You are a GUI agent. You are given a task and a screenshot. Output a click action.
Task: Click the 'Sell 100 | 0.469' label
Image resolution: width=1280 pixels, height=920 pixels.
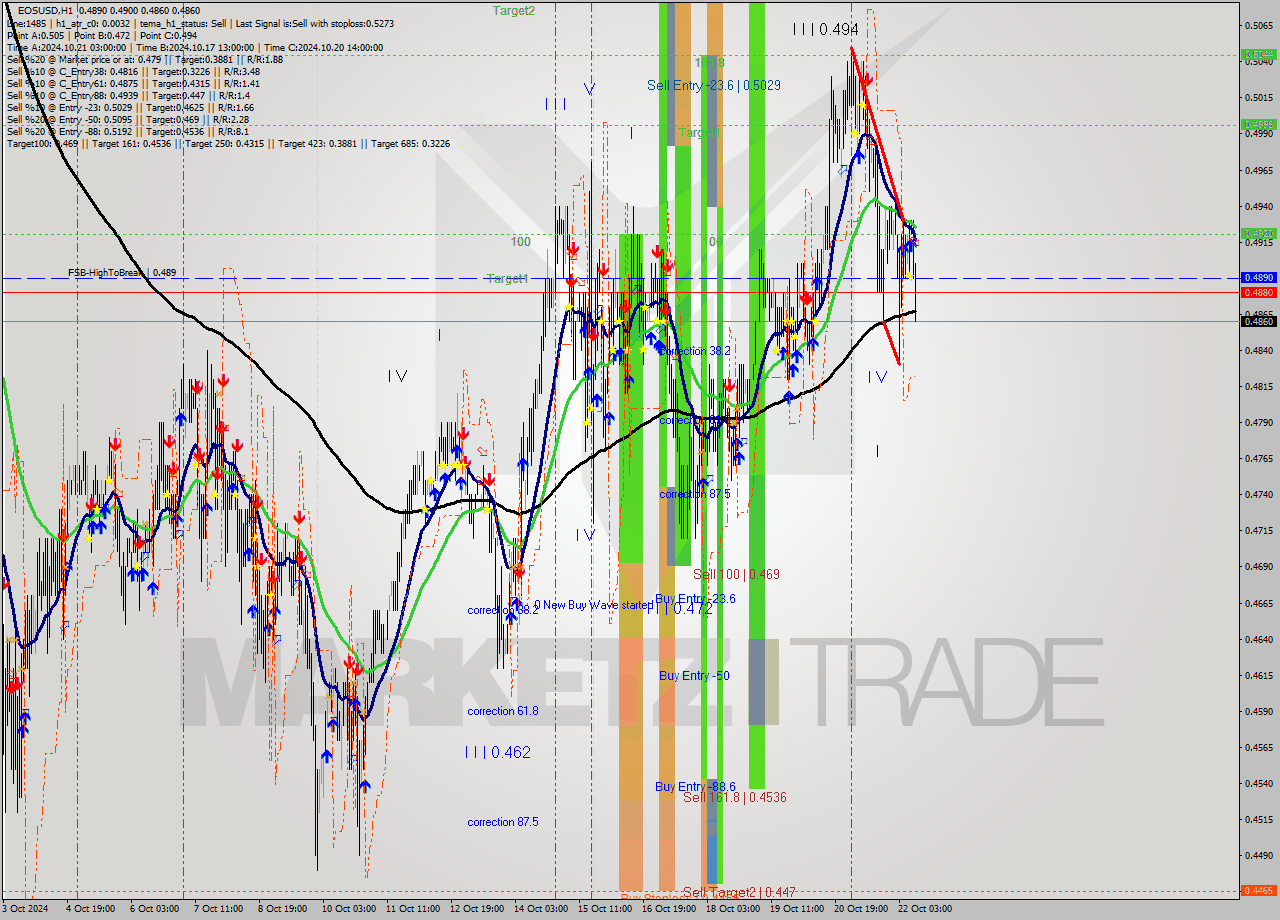coord(736,574)
